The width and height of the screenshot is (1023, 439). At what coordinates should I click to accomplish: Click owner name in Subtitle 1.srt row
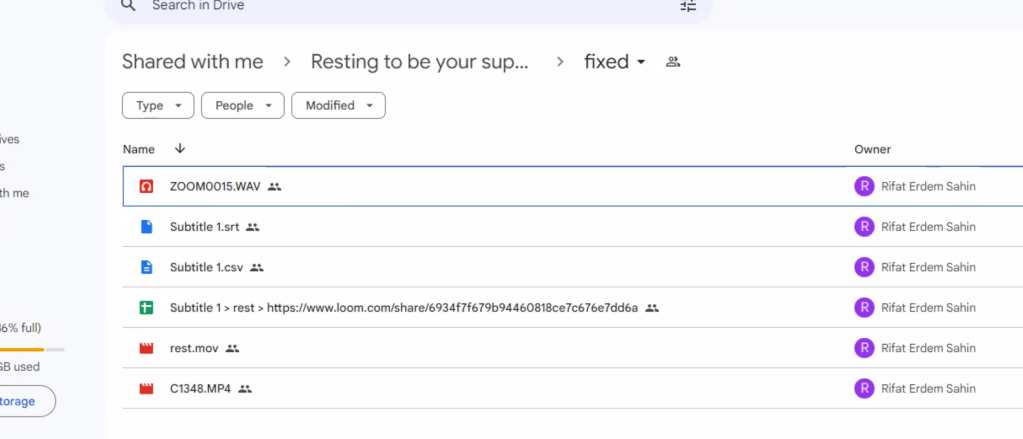[x=928, y=227]
